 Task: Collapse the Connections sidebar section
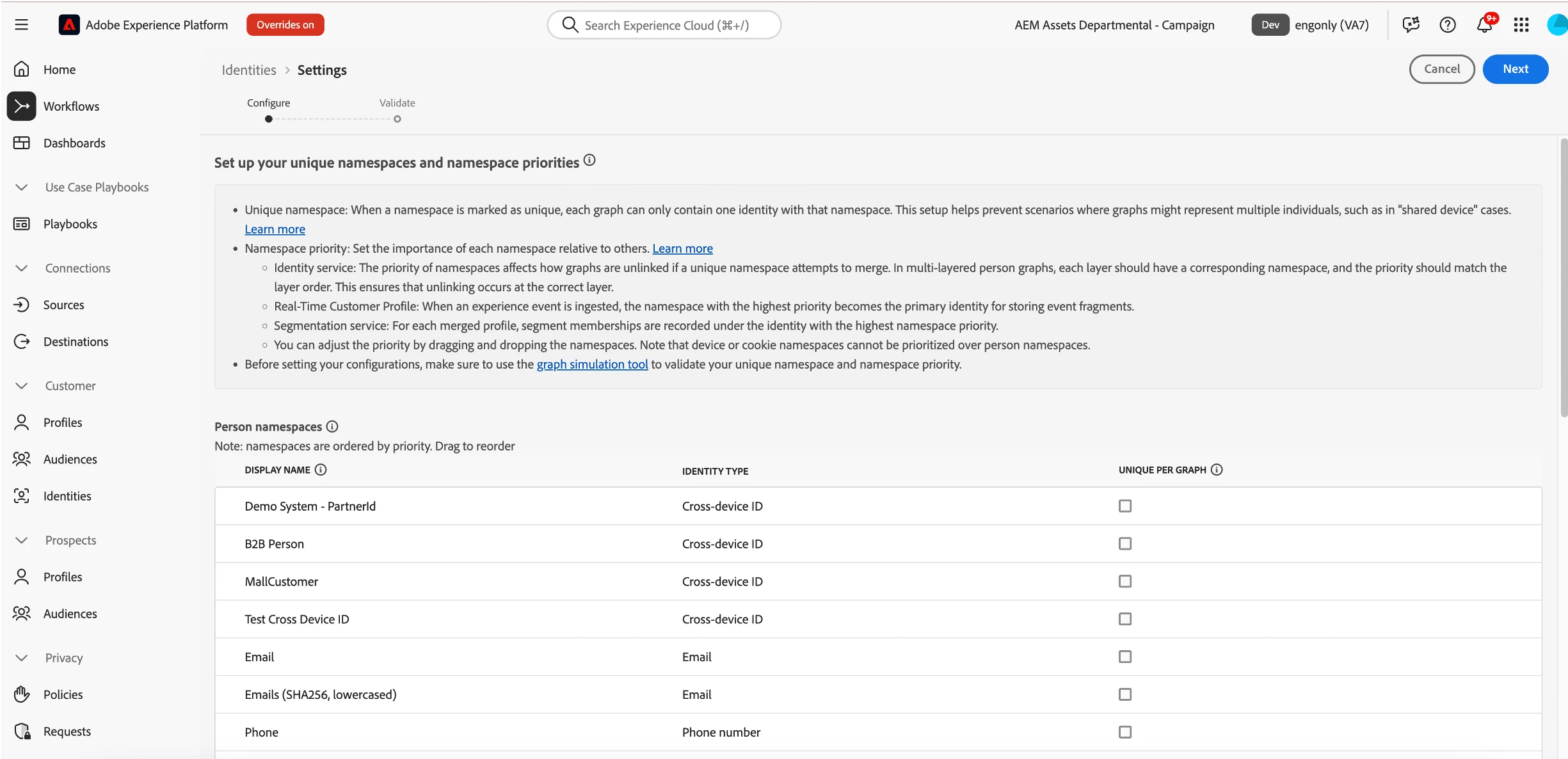tap(21, 268)
